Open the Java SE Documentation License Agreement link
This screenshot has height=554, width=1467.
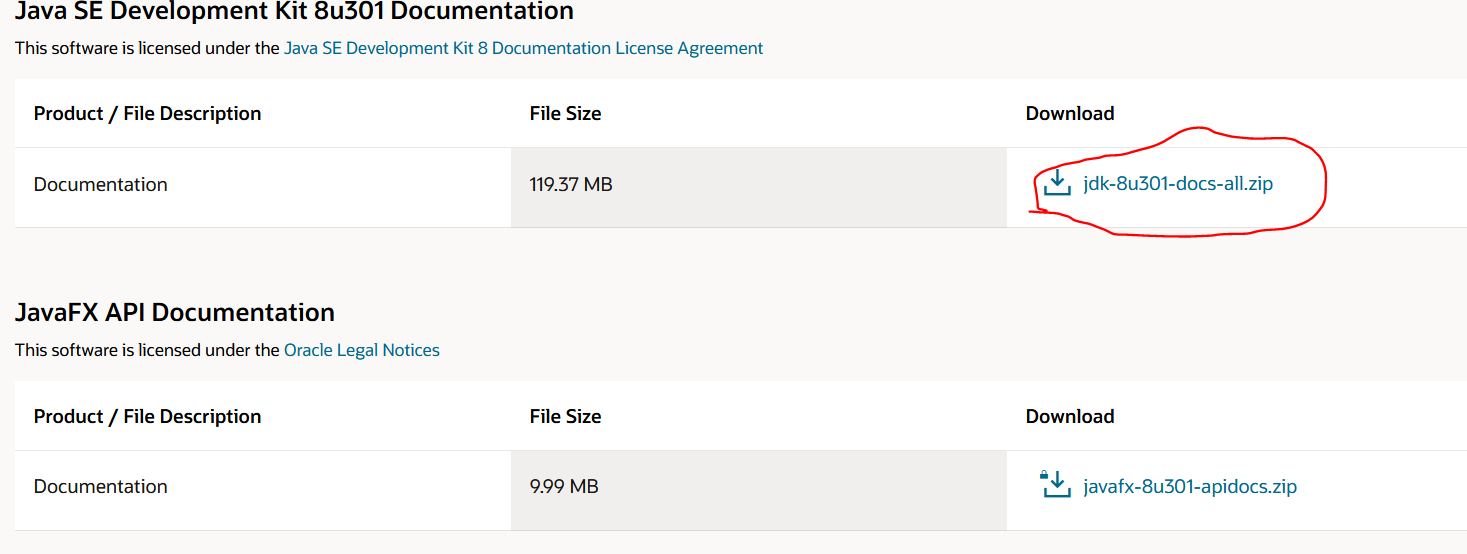click(x=523, y=48)
